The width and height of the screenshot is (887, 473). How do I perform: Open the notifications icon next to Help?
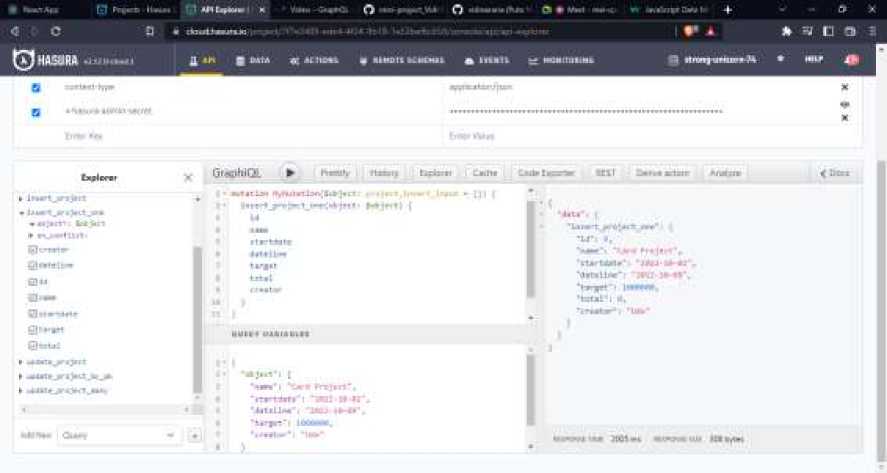pos(851,60)
